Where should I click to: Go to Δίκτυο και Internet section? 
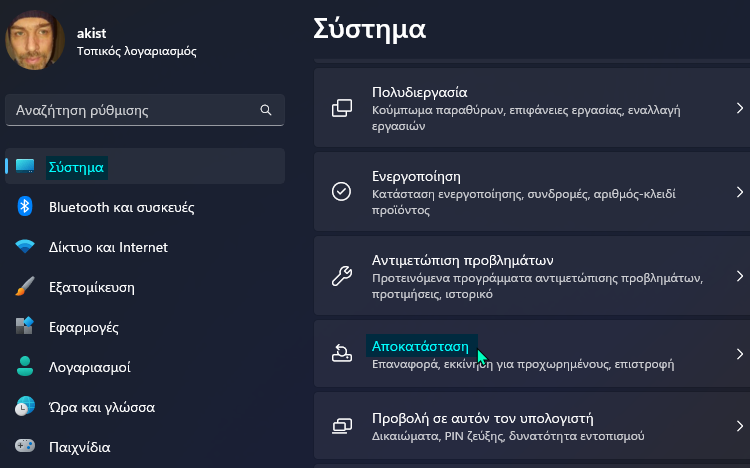click(x=108, y=247)
